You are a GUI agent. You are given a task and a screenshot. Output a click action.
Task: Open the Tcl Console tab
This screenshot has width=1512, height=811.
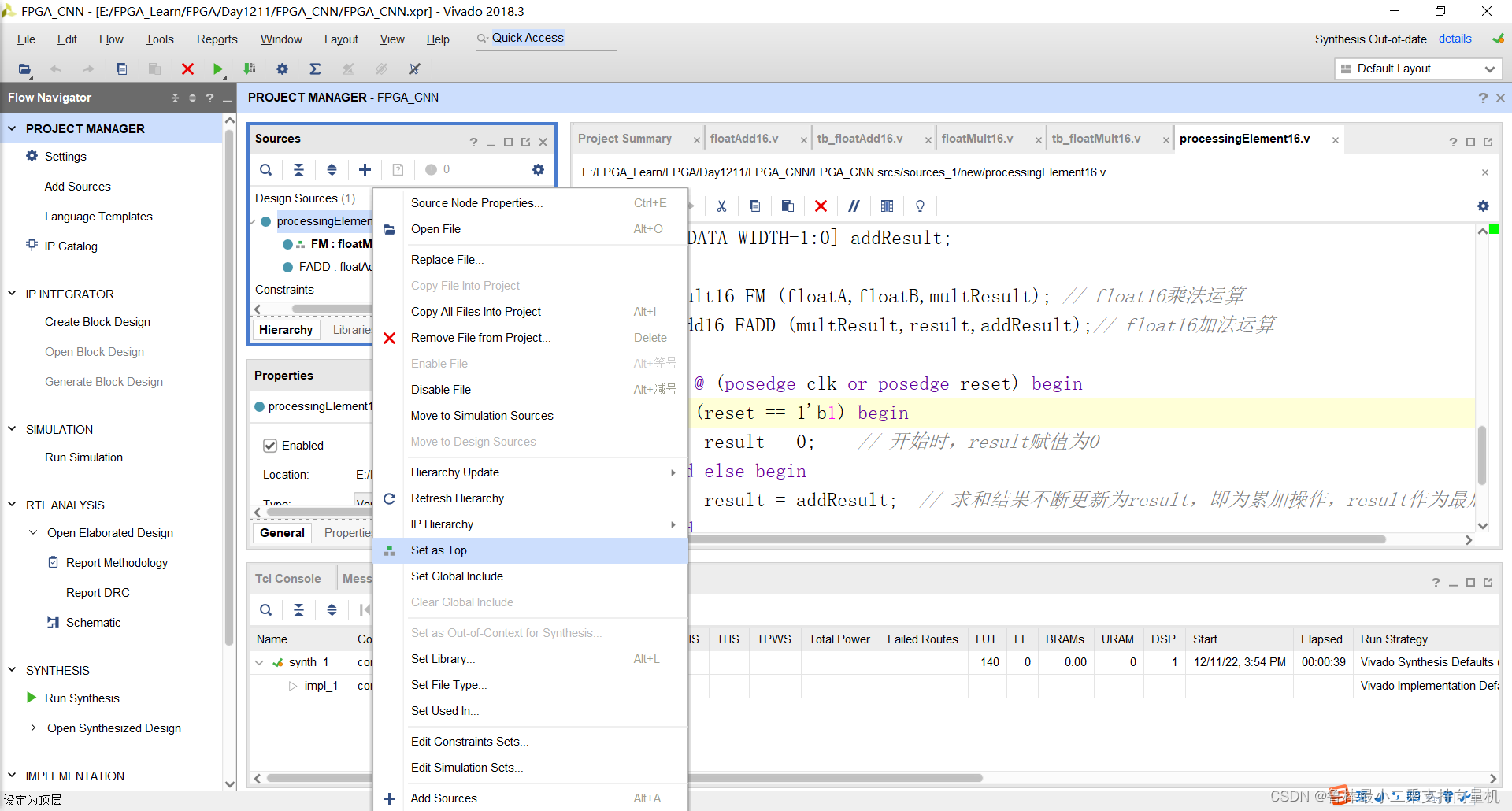tap(288, 579)
